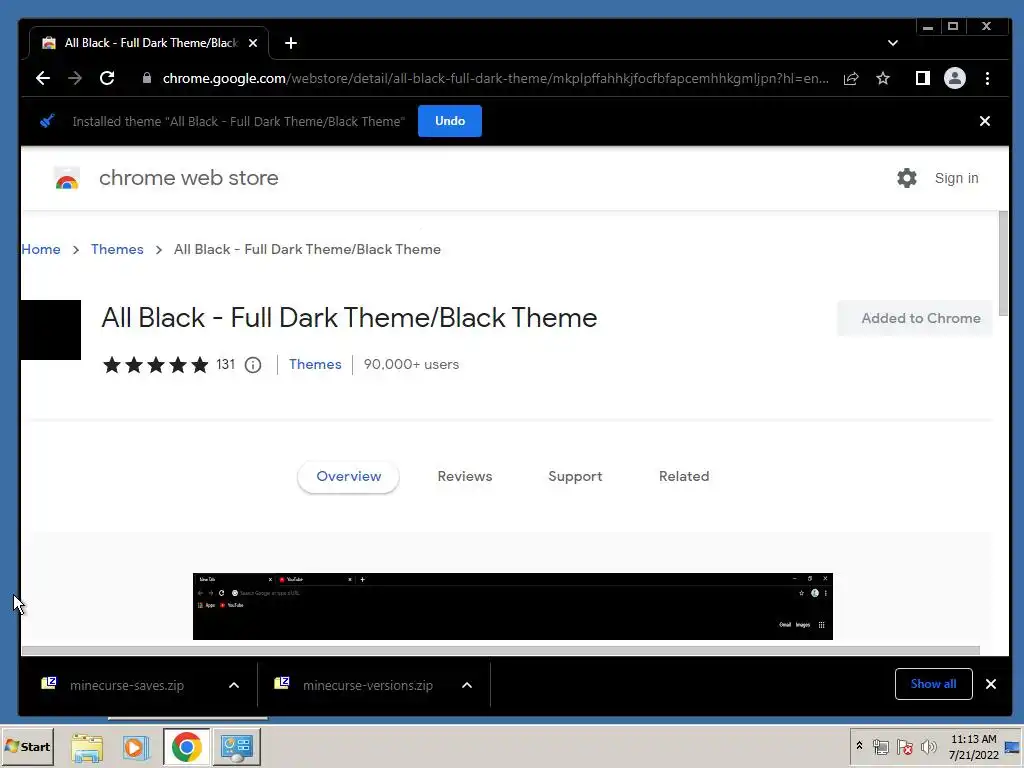The width and height of the screenshot is (1024, 768).
Task: Switch to the Related tab
Action: tap(684, 477)
